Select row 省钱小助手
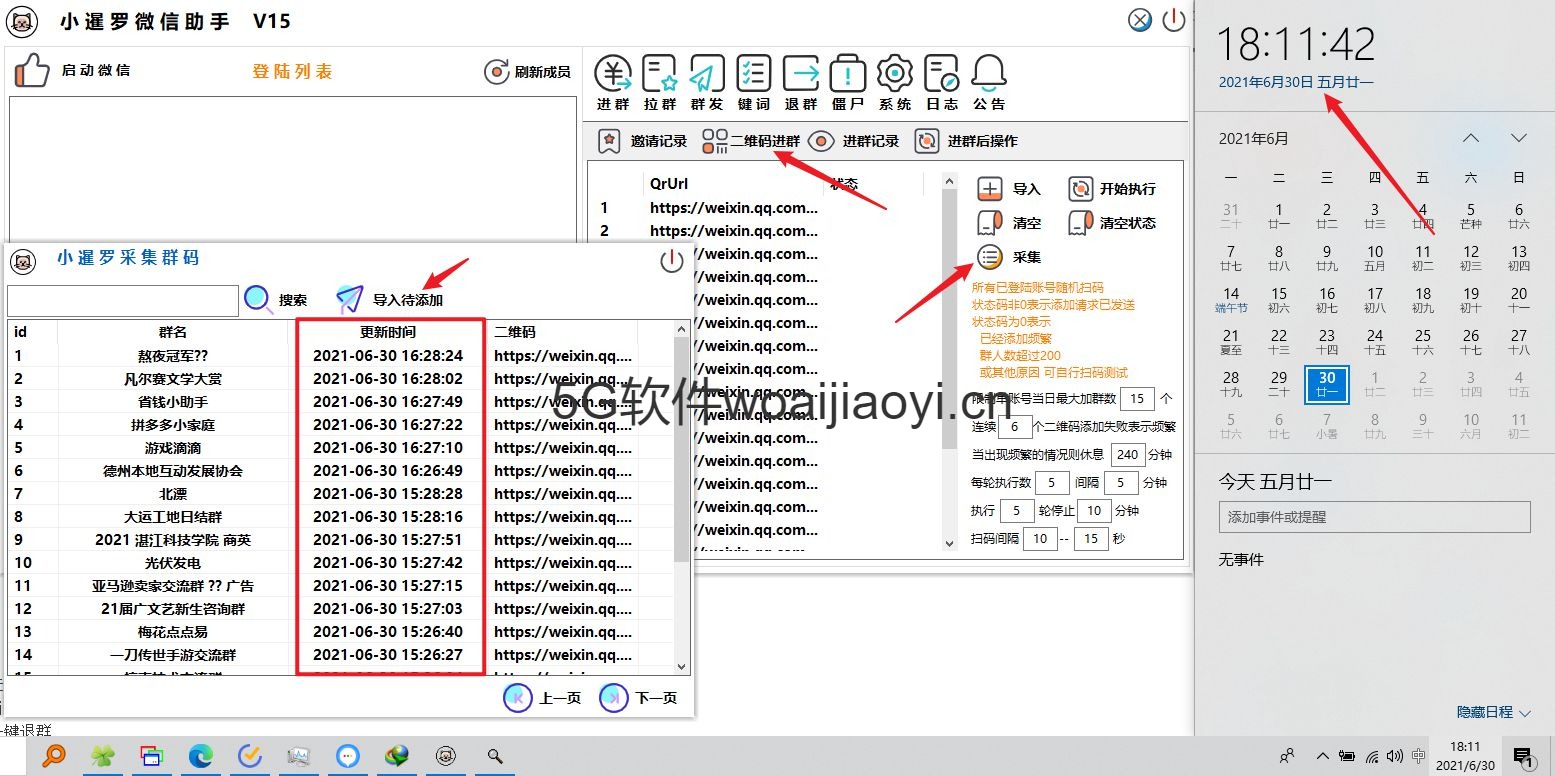 click(342, 401)
